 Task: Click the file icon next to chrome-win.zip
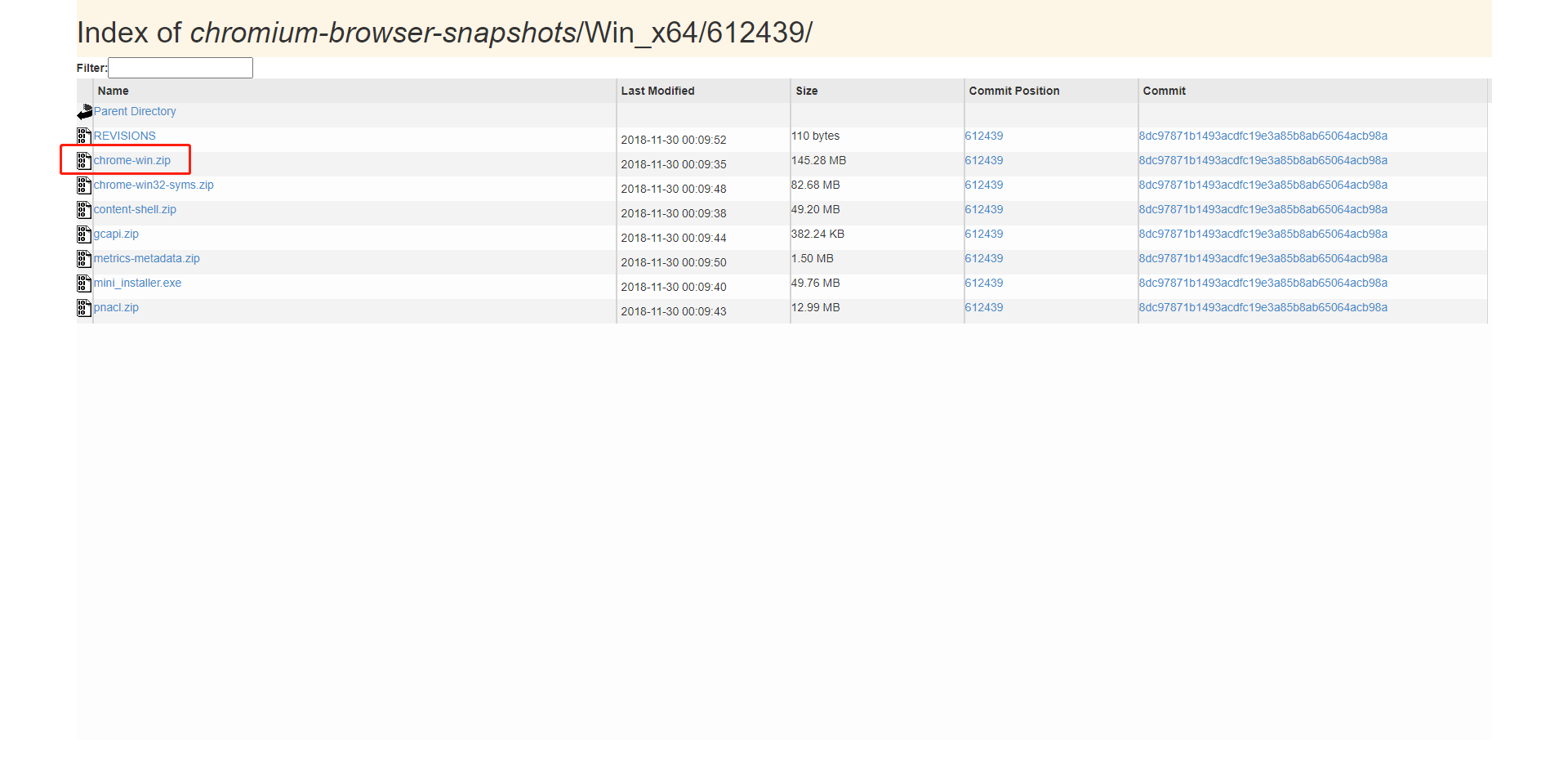[84, 161]
